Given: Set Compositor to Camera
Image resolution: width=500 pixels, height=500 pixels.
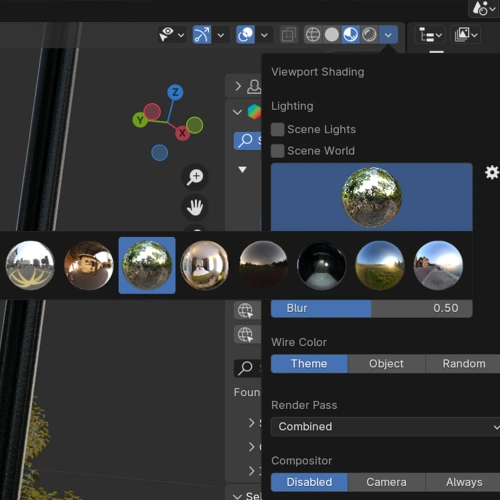Looking at the screenshot, I should [386, 482].
